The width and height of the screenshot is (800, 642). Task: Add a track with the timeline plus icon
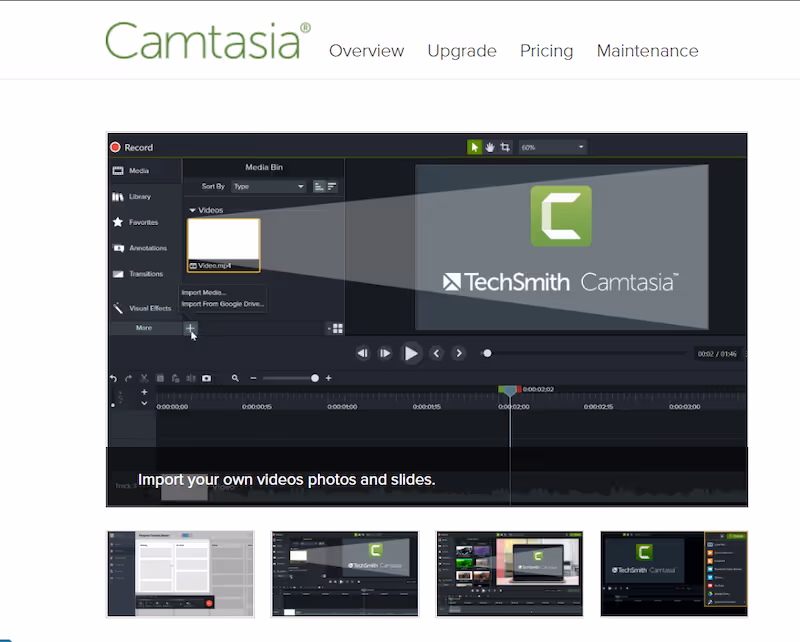point(144,392)
